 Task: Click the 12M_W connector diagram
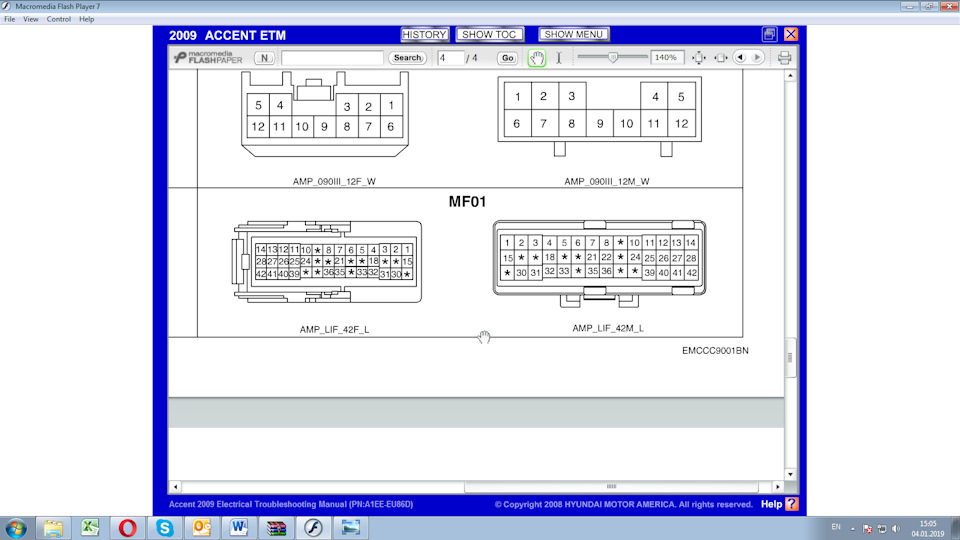[x=599, y=115]
